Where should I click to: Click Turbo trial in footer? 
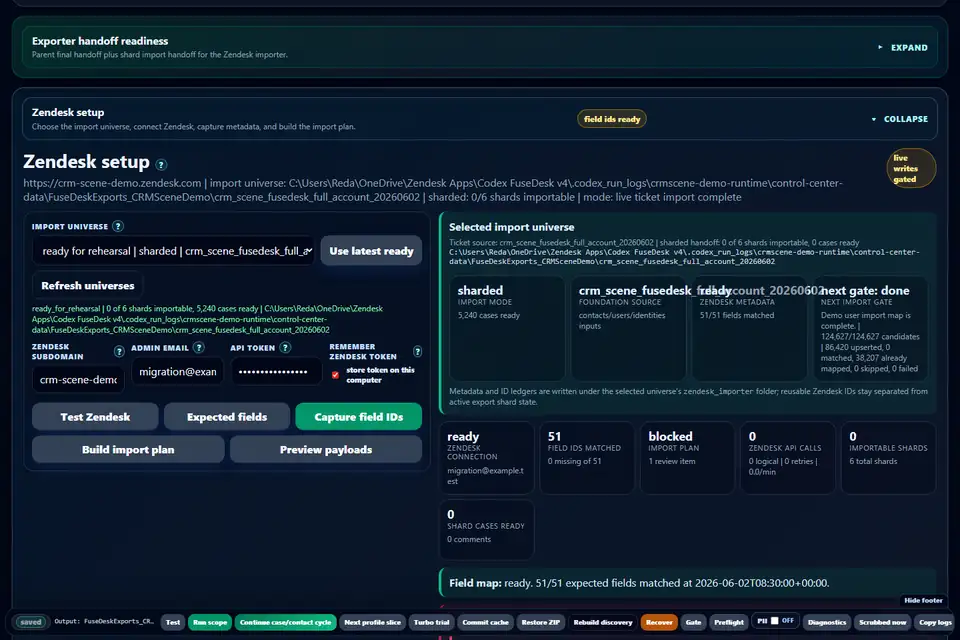[x=432, y=622]
